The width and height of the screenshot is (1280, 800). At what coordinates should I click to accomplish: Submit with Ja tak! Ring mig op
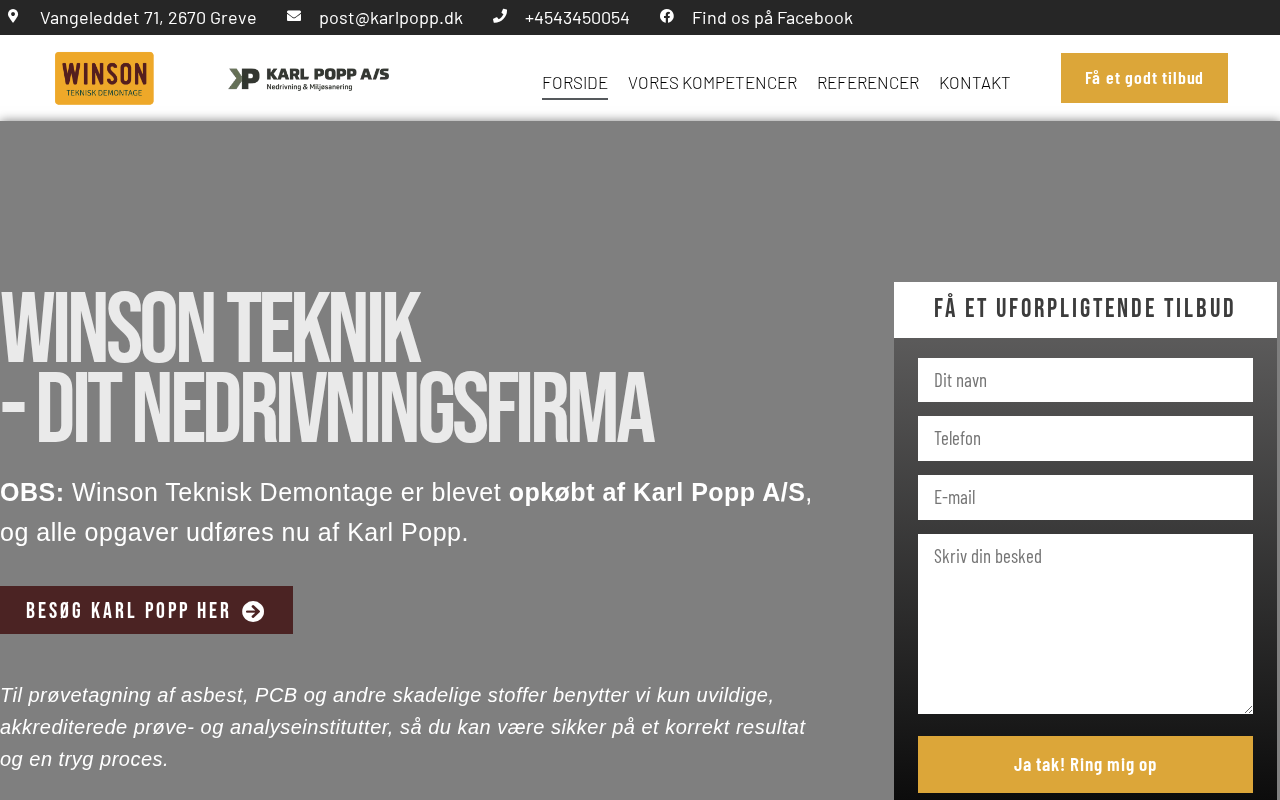(1085, 764)
